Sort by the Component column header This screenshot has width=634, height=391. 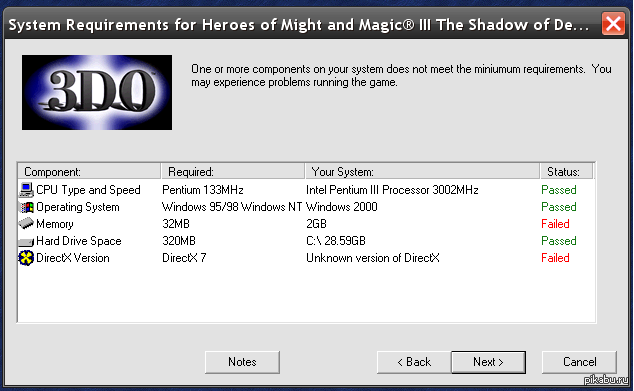[x=89, y=171]
